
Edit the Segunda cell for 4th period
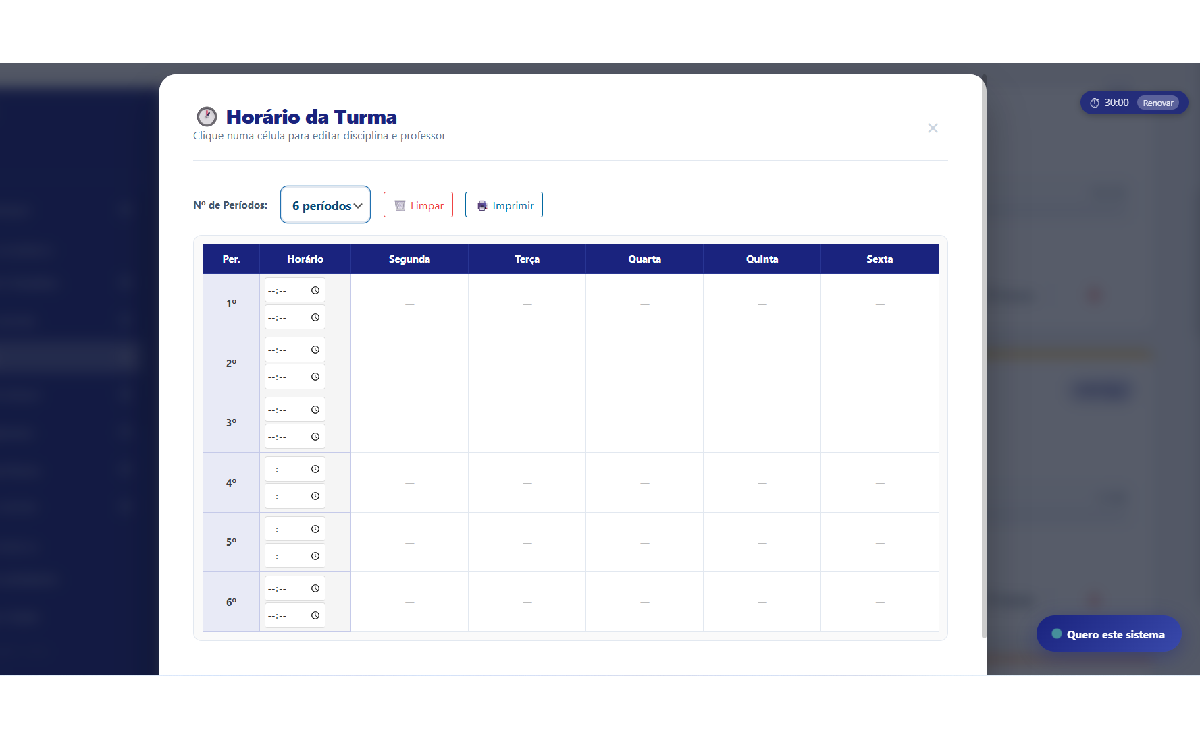click(x=409, y=483)
